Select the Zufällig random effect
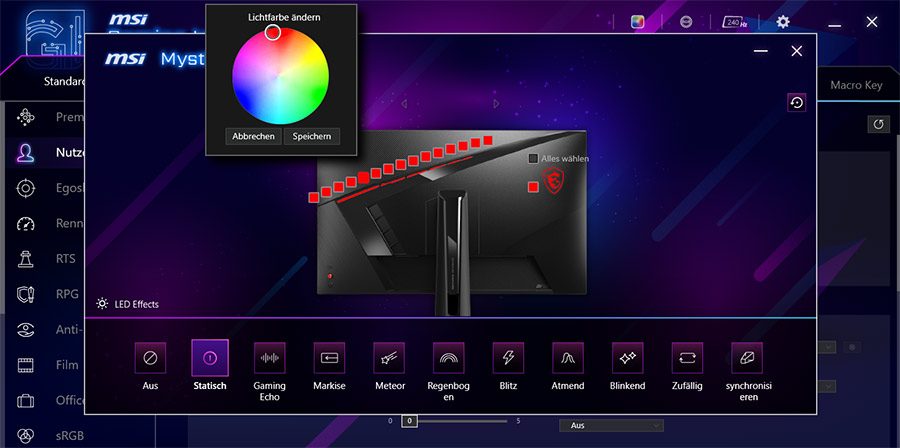The image size is (900, 448). [x=687, y=357]
